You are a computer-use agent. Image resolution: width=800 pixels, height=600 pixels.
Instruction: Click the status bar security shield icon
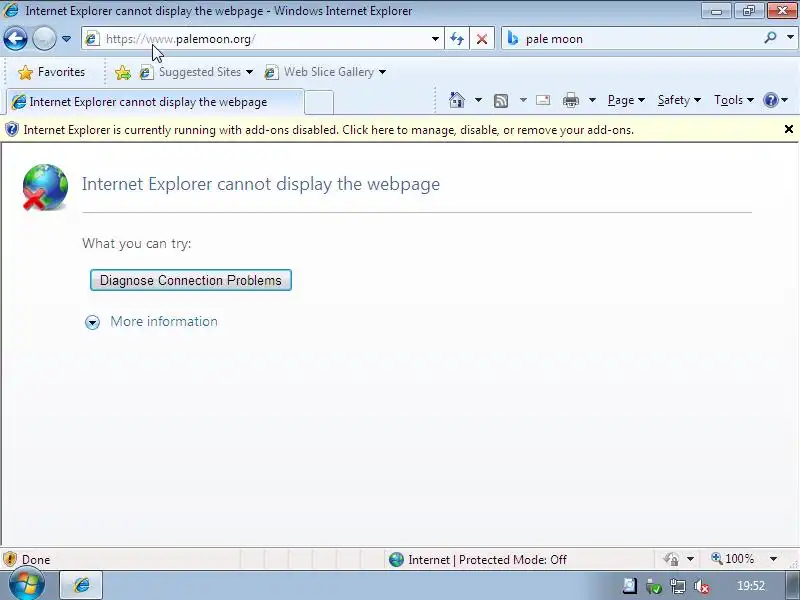[x=10, y=559]
